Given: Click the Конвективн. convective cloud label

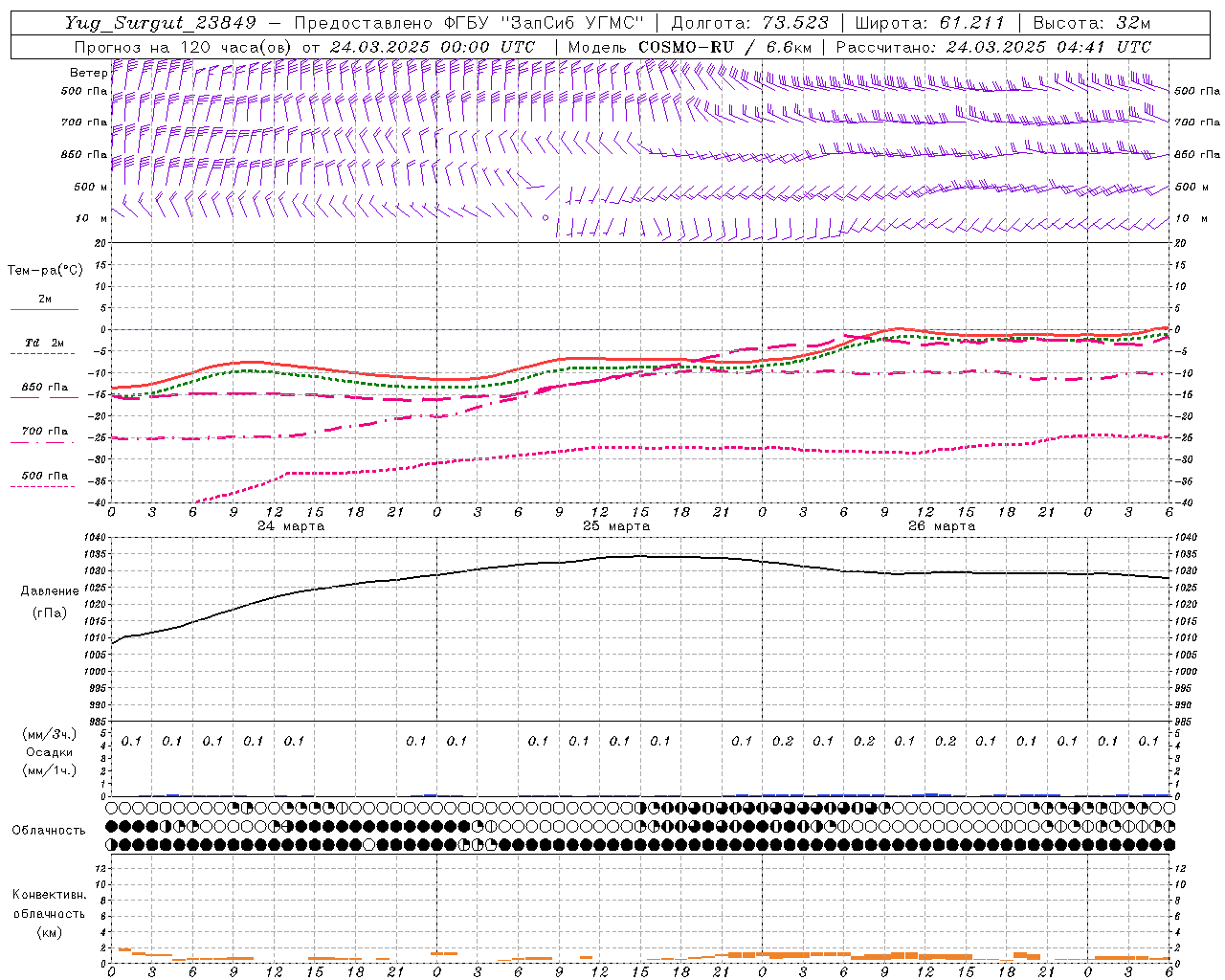Looking at the screenshot, I should [x=49, y=895].
